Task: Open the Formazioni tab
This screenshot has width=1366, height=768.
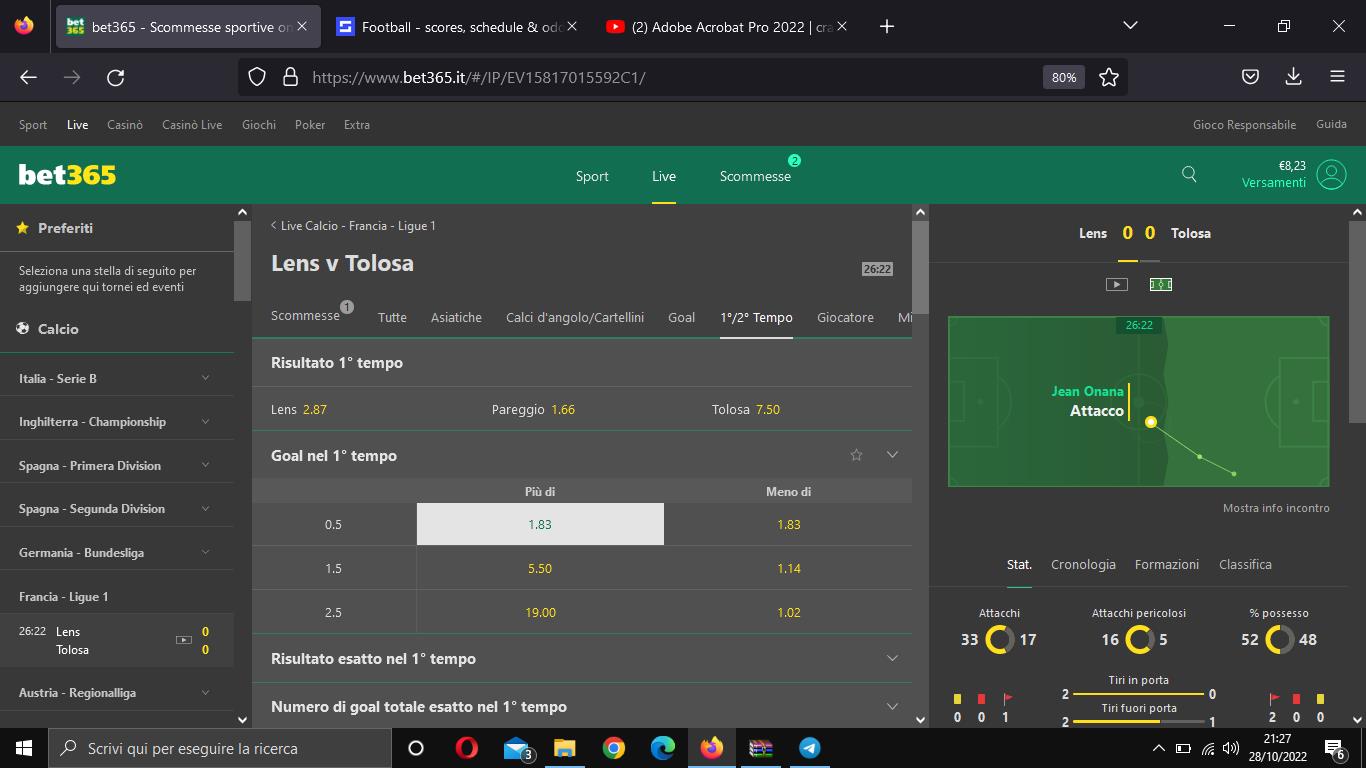Action: coord(1166,564)
